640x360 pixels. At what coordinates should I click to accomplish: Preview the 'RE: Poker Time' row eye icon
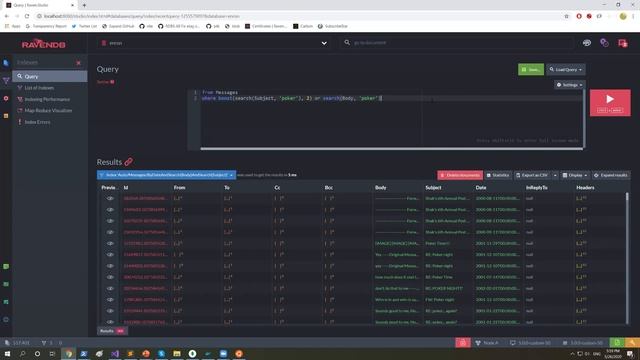click(x=110, y=277)
